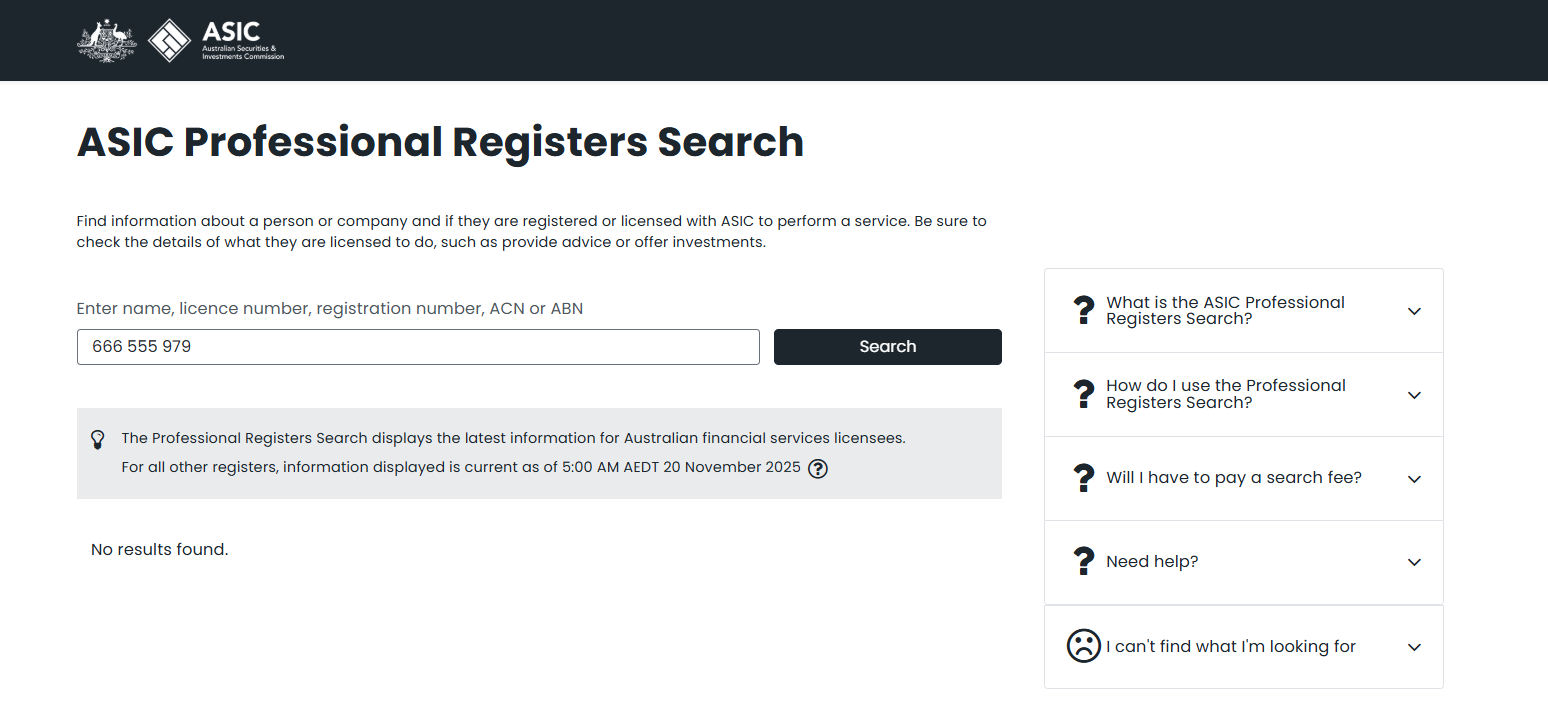
Task: Click question mark beside 'What is the ASIC Professional Registers Search?'
Action: point(1083,311)
